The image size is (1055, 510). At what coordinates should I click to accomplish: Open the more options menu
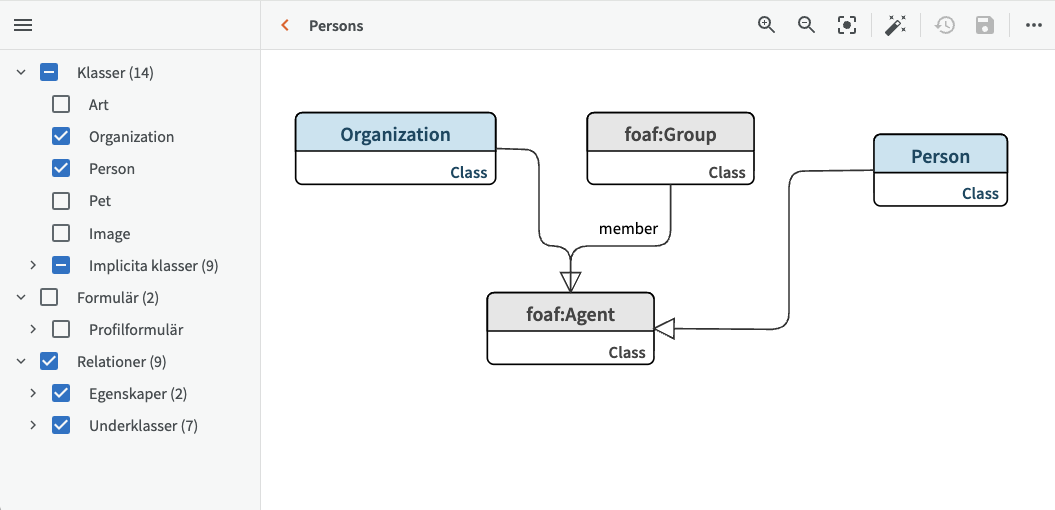point(1033,25)
